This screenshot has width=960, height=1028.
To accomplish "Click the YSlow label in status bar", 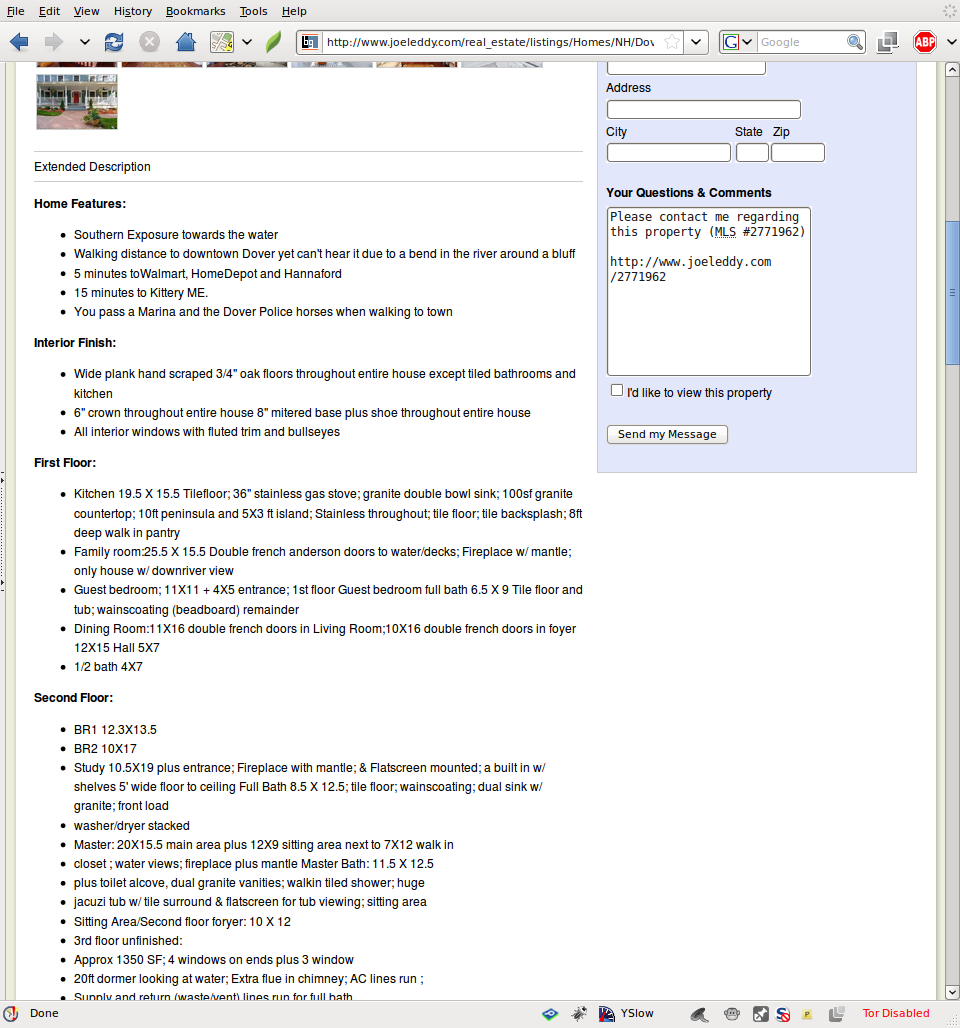I will [637, 1014].
